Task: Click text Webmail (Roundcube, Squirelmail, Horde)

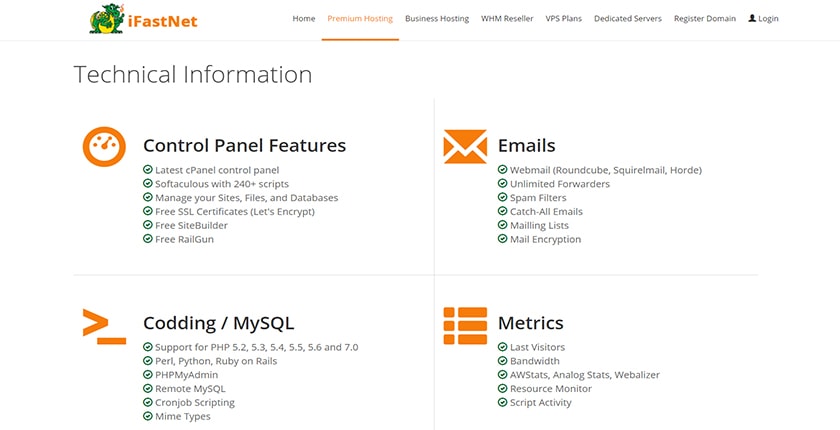Action: pos(606,170)
